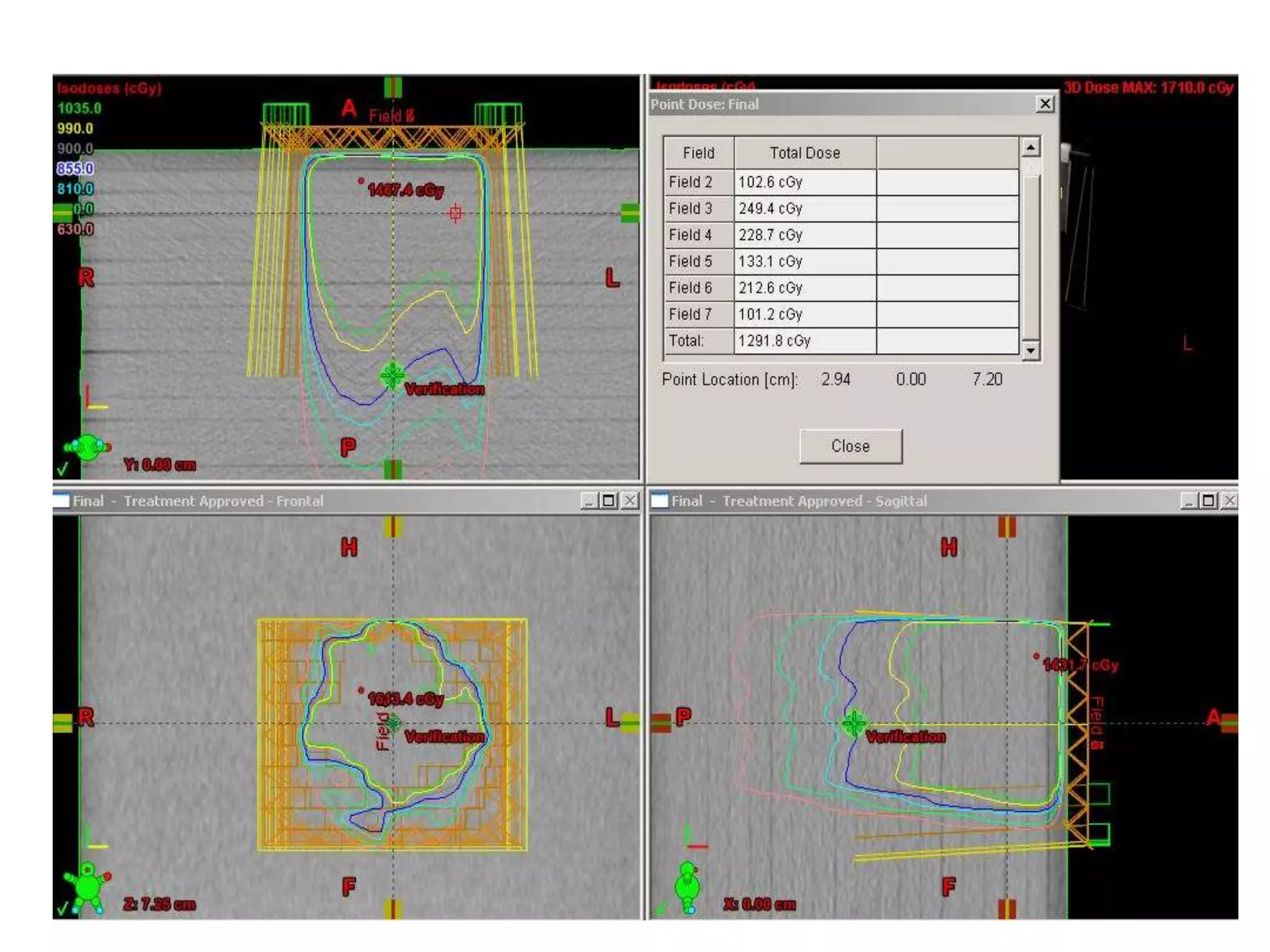This screenshot has width=1270, height=952.
Task: Select the Field 2 row dose value 102.6 cGy
Action: pos(805,182)
